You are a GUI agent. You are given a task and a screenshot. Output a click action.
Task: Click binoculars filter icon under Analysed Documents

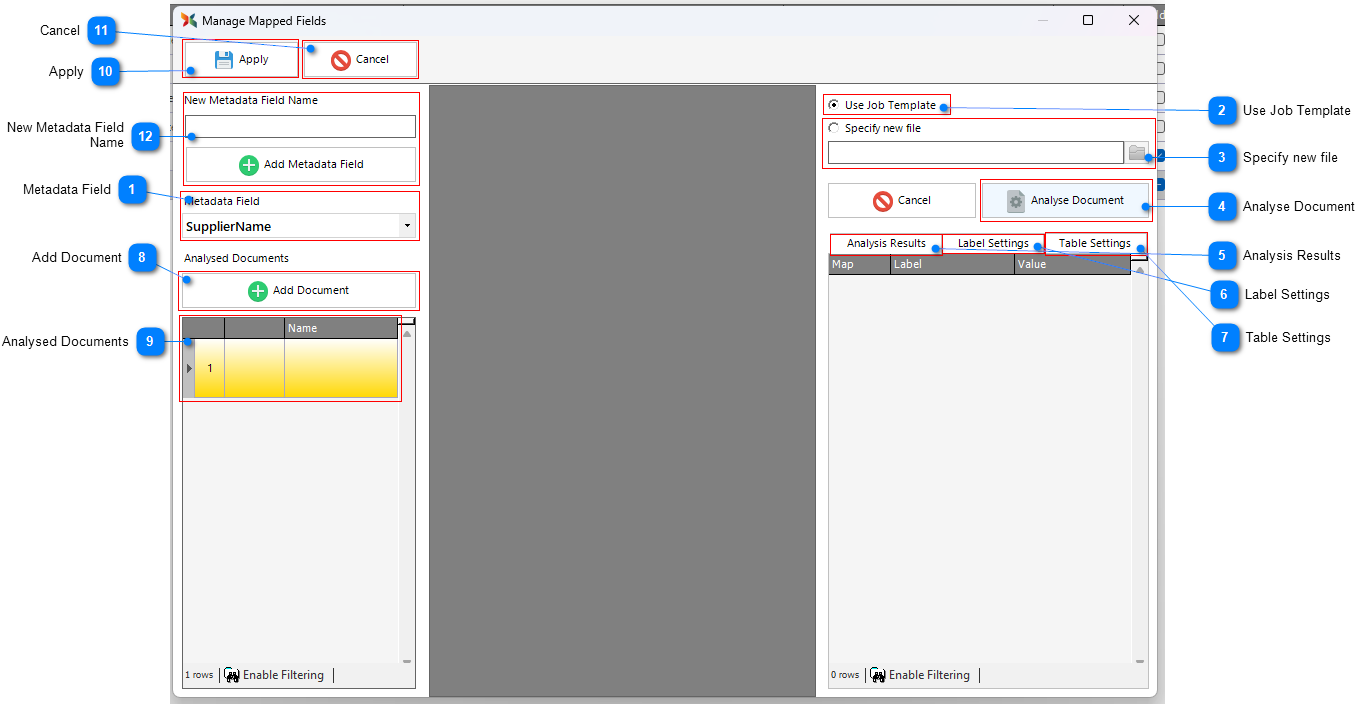click(x=232, y=675)
